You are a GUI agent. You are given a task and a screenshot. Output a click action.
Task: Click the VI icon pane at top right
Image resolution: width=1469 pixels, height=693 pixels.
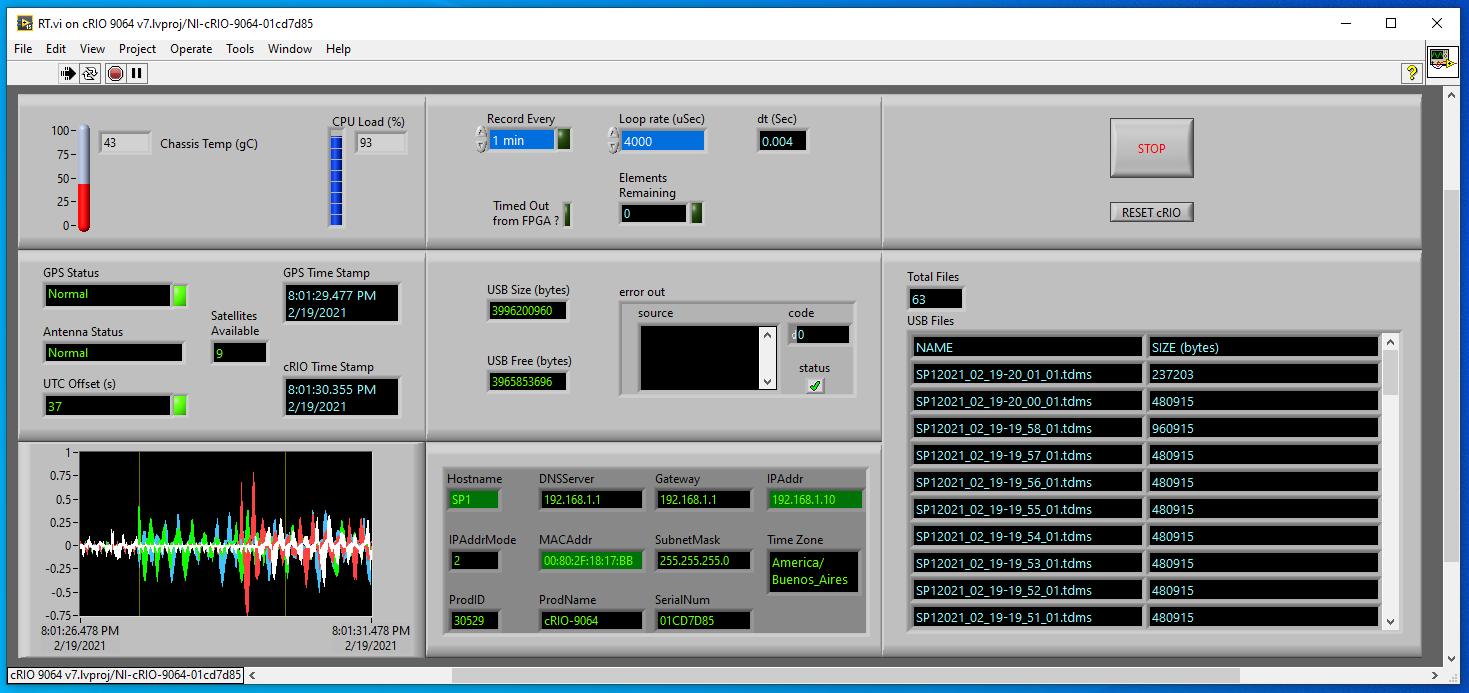coord(1441,62)
